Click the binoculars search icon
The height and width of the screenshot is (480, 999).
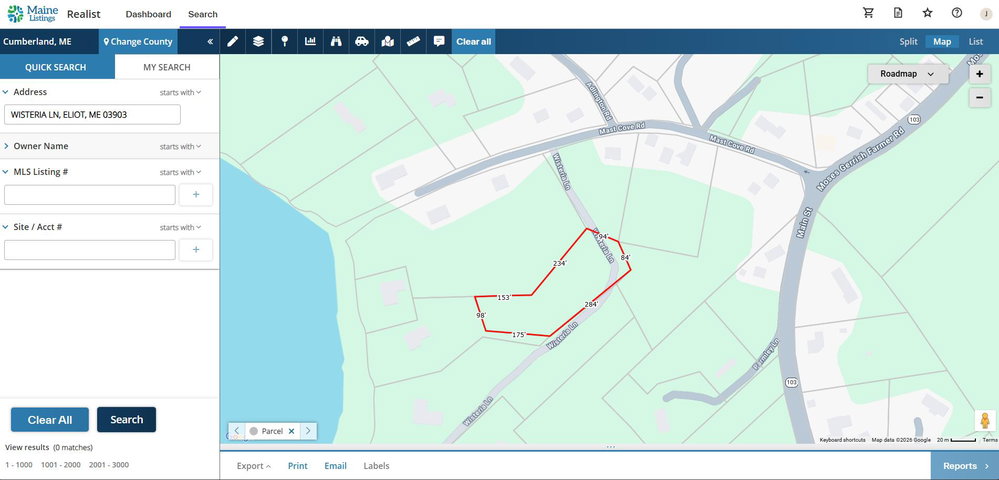(336, 41)
